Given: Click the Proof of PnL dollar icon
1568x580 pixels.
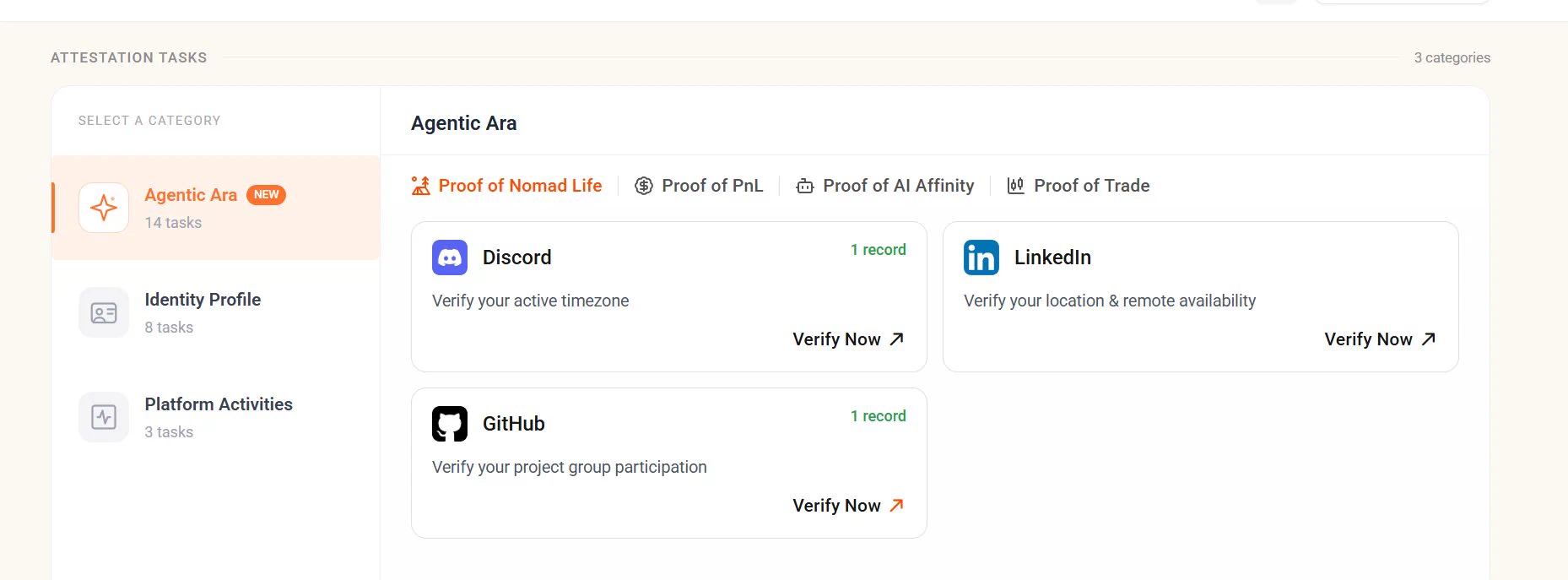Looking at the screenshot, I should point(644,186).
